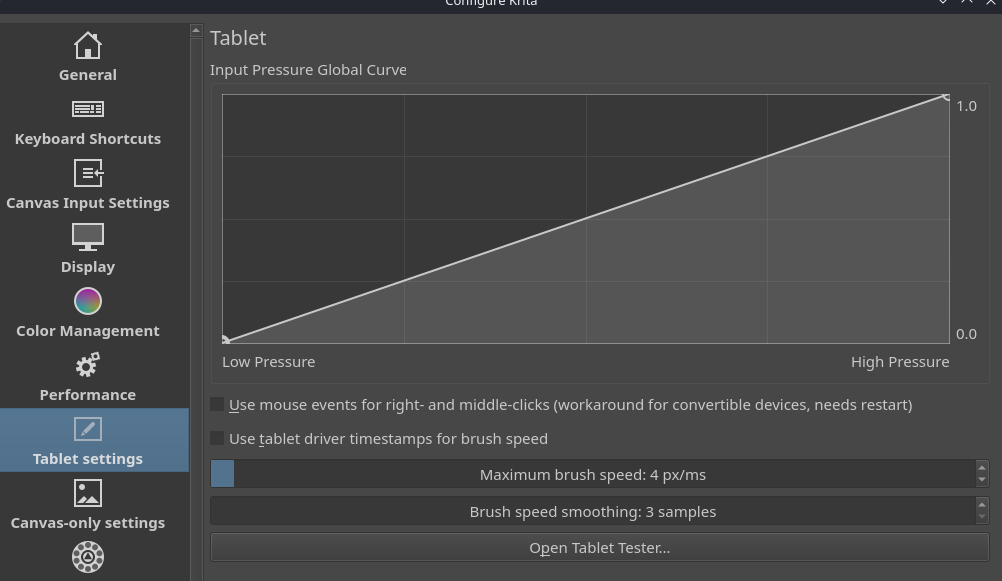Image resolution: width=1002 pixels, height=581 pixels.
Task: Open the Canvas Input Settings icon
Action: tap(88, 173)
